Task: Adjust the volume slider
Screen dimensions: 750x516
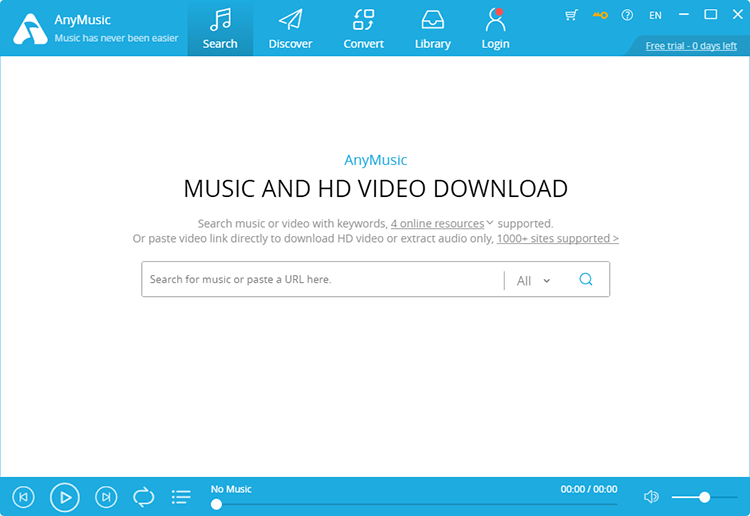Action: [704, 497]
